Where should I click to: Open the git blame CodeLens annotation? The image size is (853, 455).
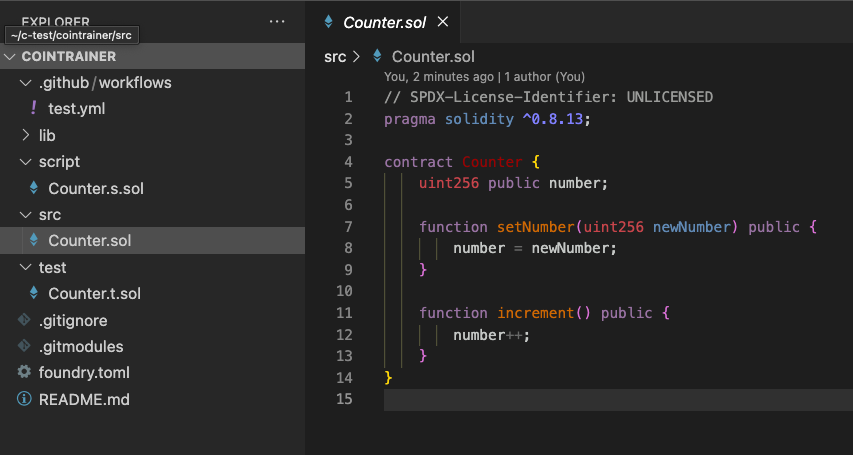pos(484,77)
